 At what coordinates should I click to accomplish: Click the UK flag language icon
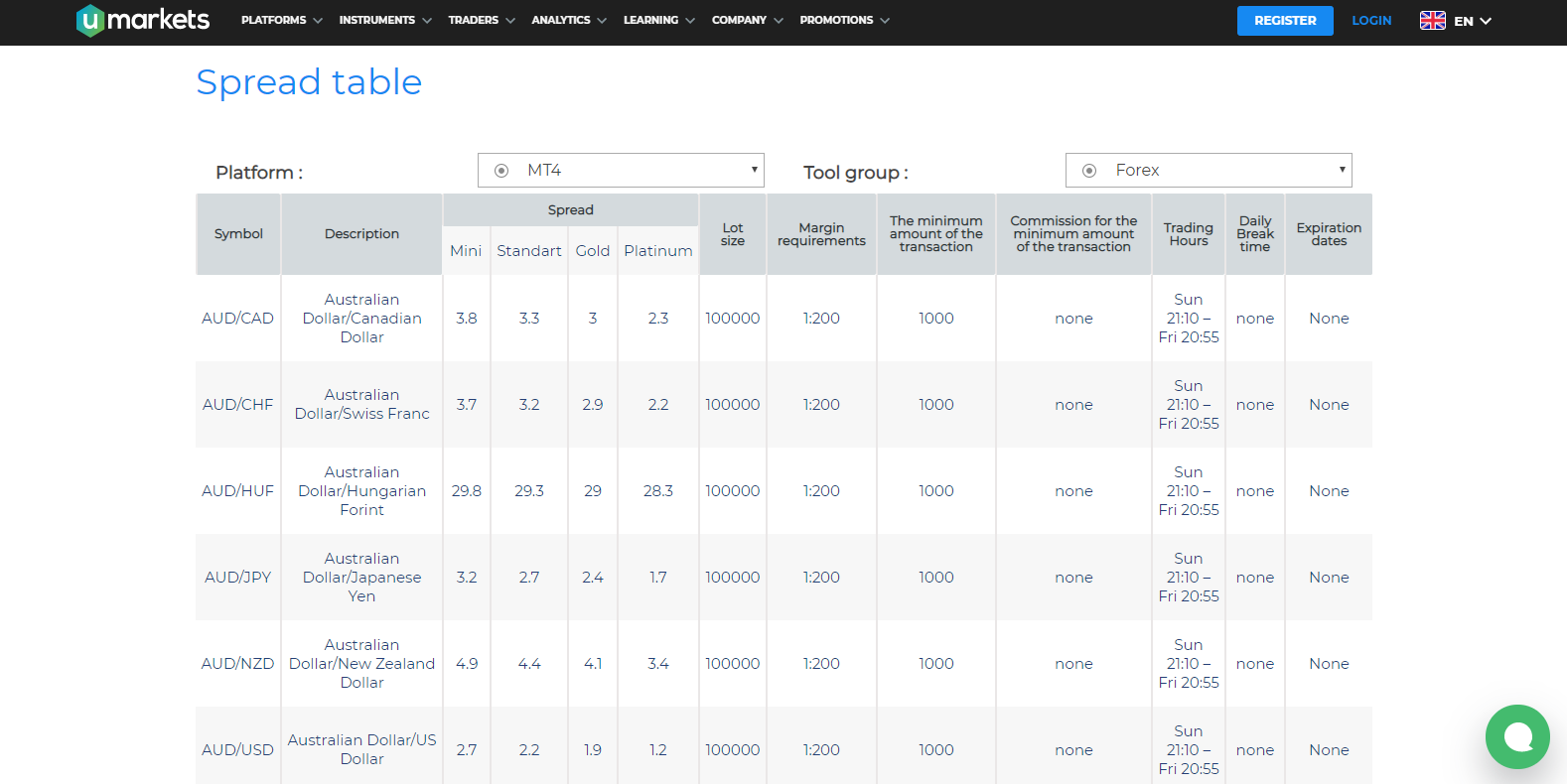pyautogui.click(x=1432, y=21)
